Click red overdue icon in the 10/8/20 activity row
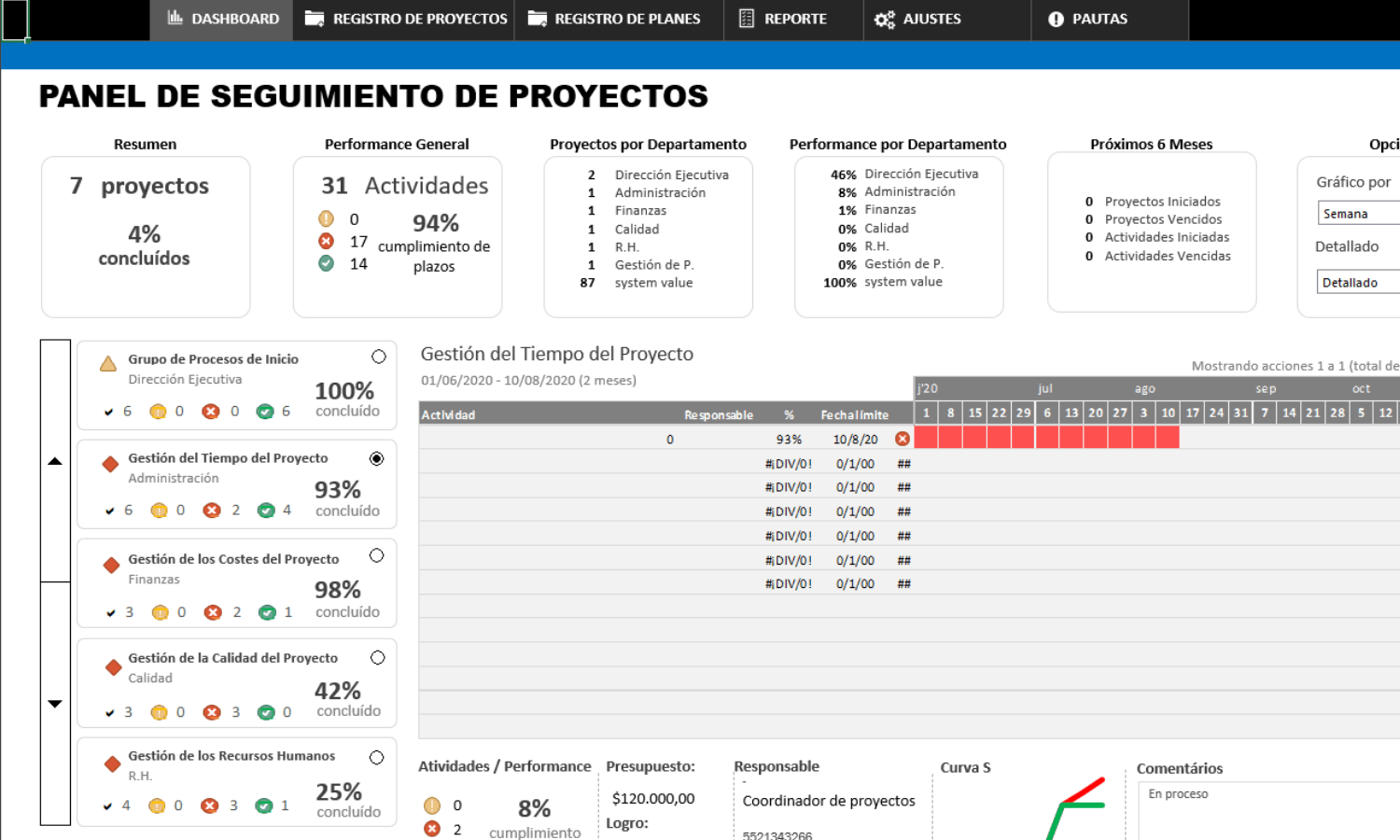 coord(902,439)
